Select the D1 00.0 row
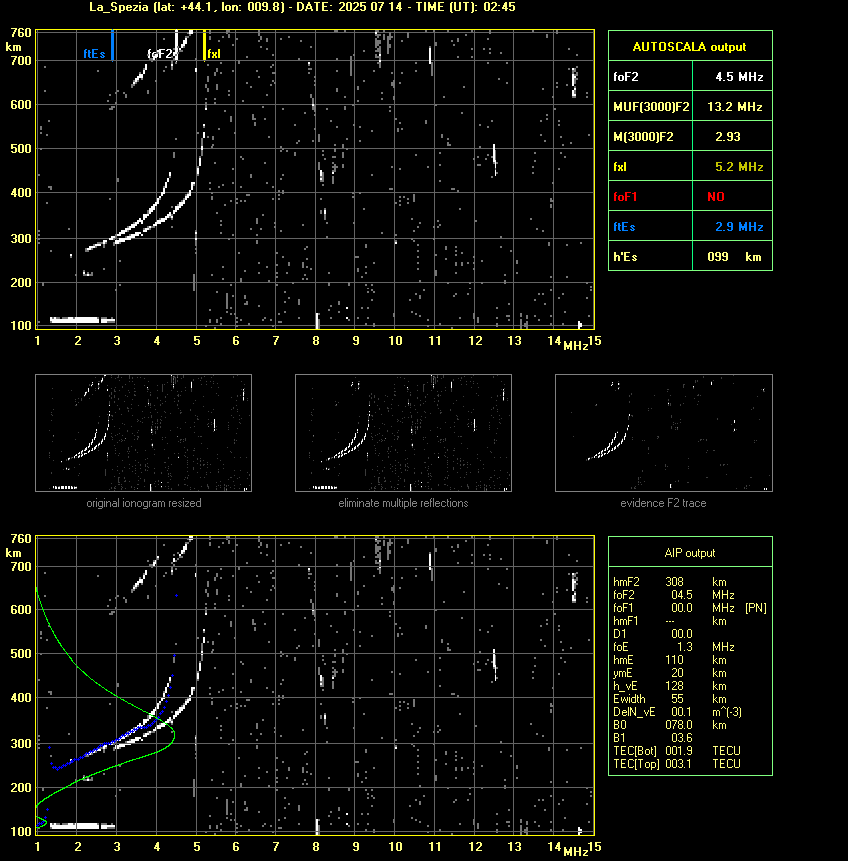This screenshot has height=861, width=848. pos(653,634)
